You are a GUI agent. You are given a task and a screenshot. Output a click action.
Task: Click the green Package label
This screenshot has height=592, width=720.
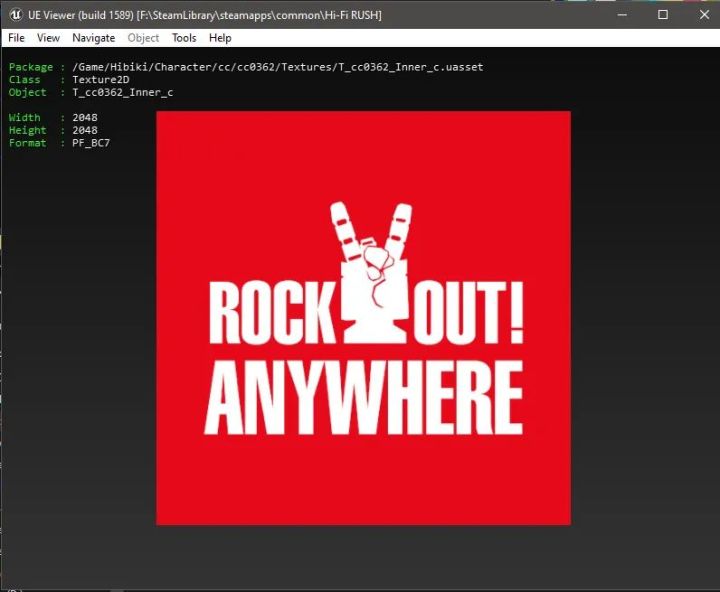[x=31, y=67]
